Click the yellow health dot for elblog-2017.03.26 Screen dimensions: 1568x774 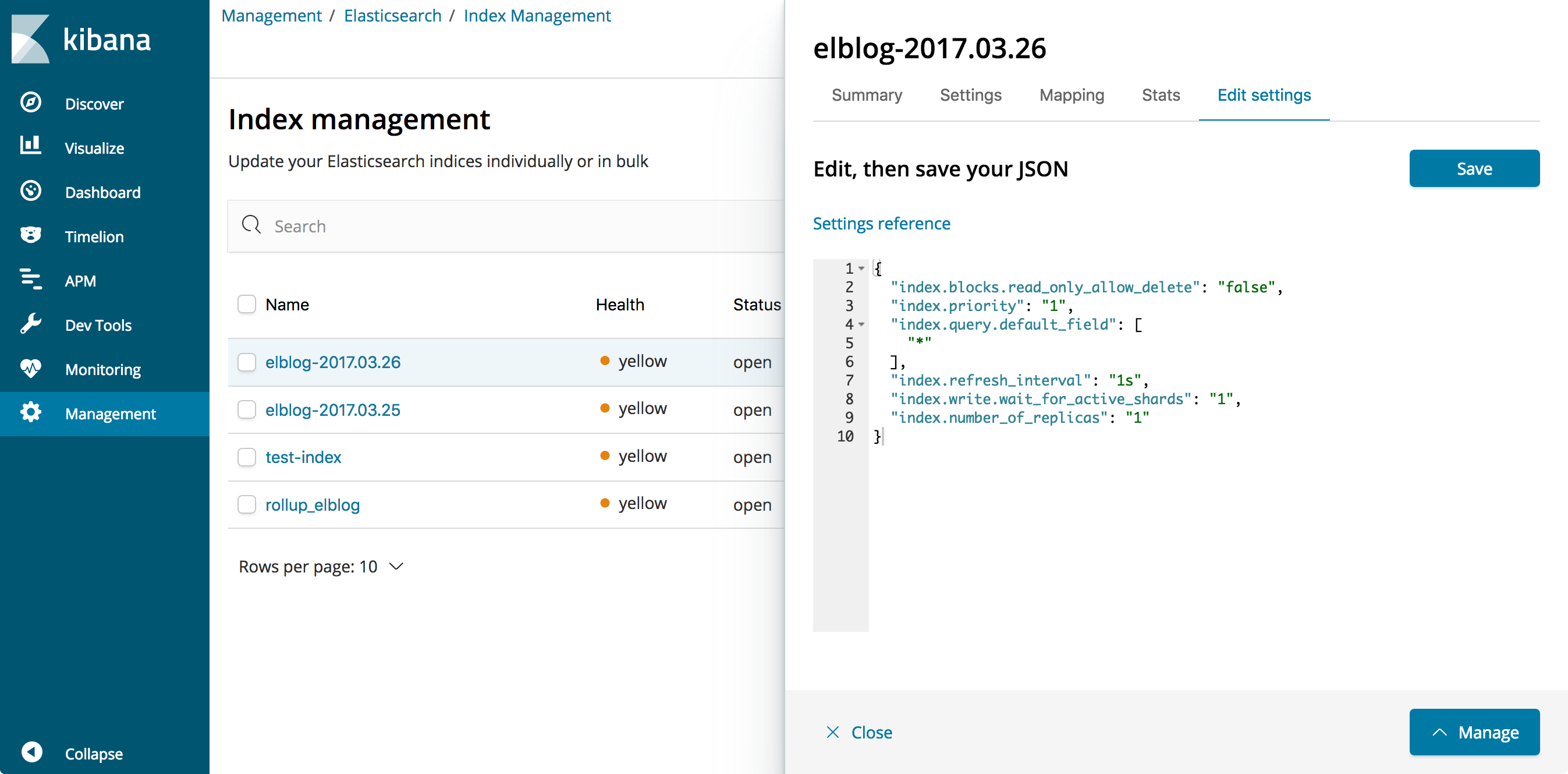click(605, 361)
